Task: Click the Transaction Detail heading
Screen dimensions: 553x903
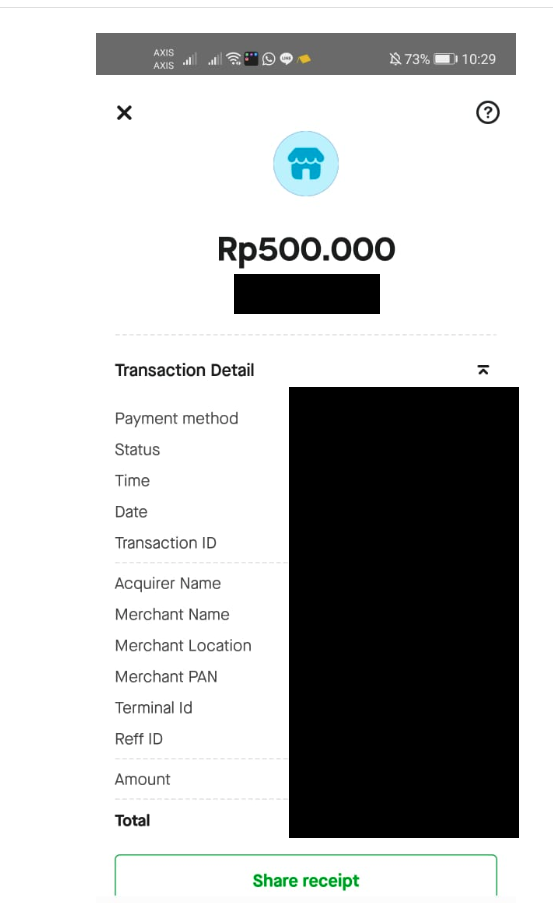Action: click(184, 370)
